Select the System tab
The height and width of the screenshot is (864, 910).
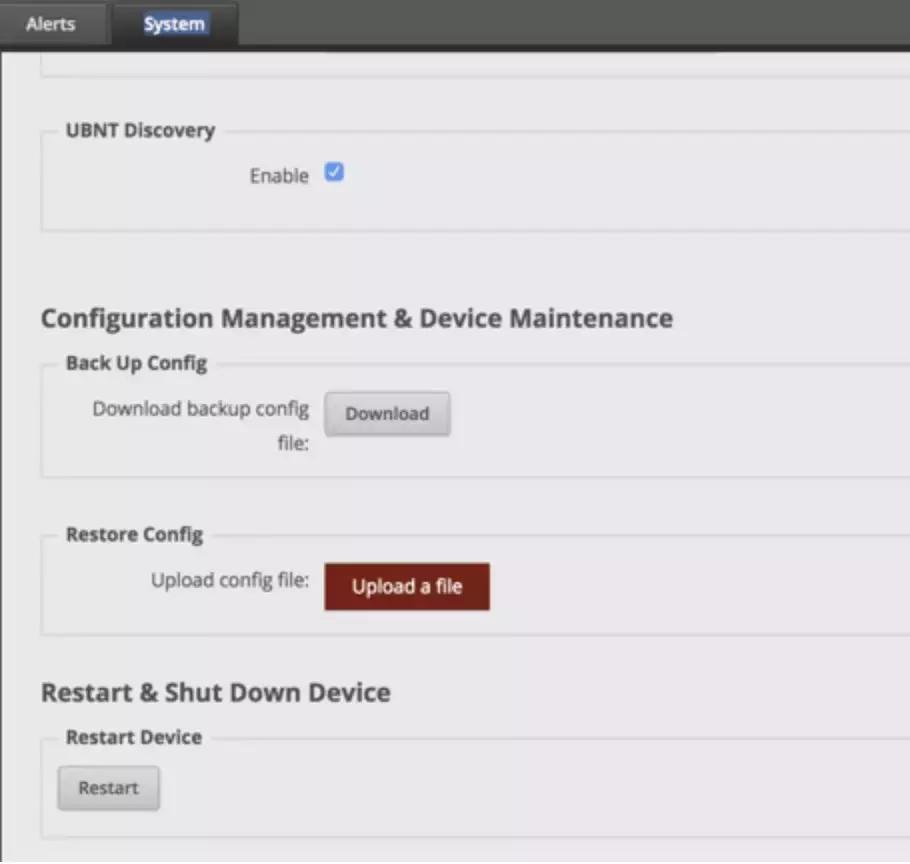(174, 24)
